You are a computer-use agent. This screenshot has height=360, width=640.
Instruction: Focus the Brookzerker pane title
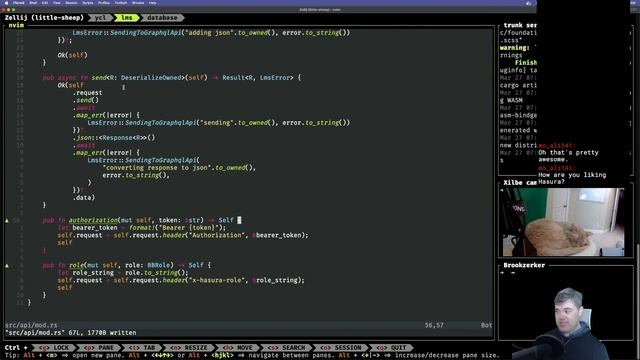pos(524,265)
